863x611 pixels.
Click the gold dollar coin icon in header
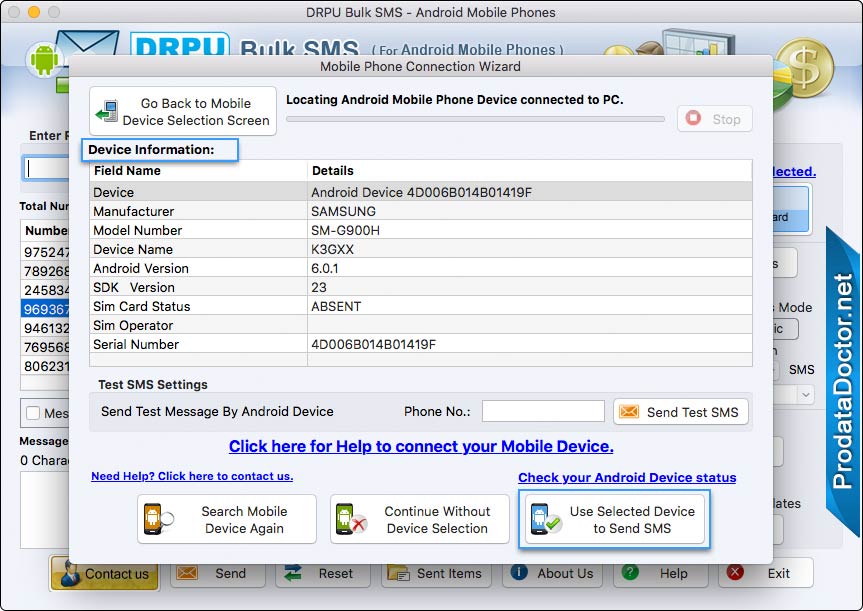coord(805,67)
